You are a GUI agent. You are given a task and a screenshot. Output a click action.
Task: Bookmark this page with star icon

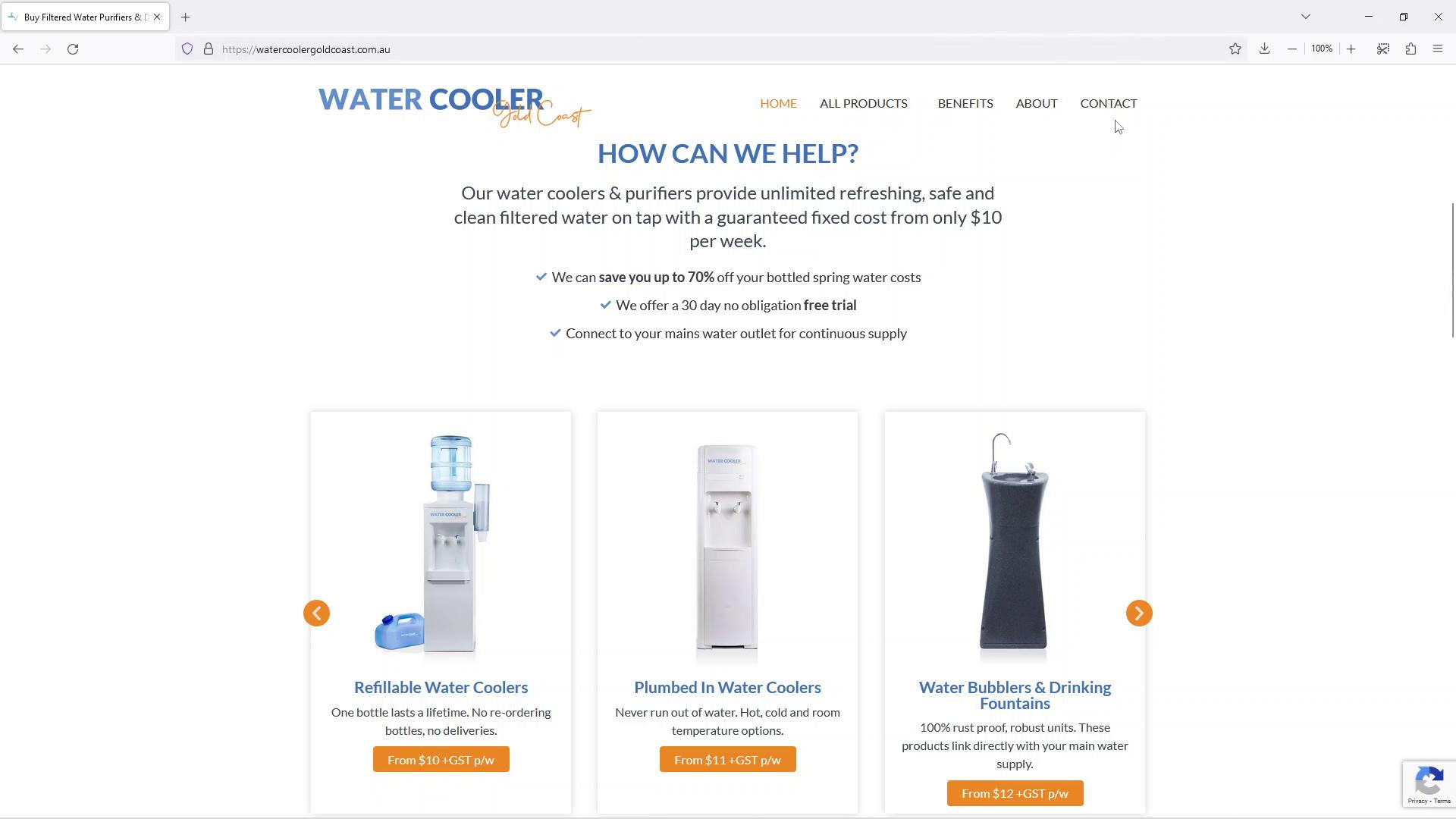tap(1235, 49)
